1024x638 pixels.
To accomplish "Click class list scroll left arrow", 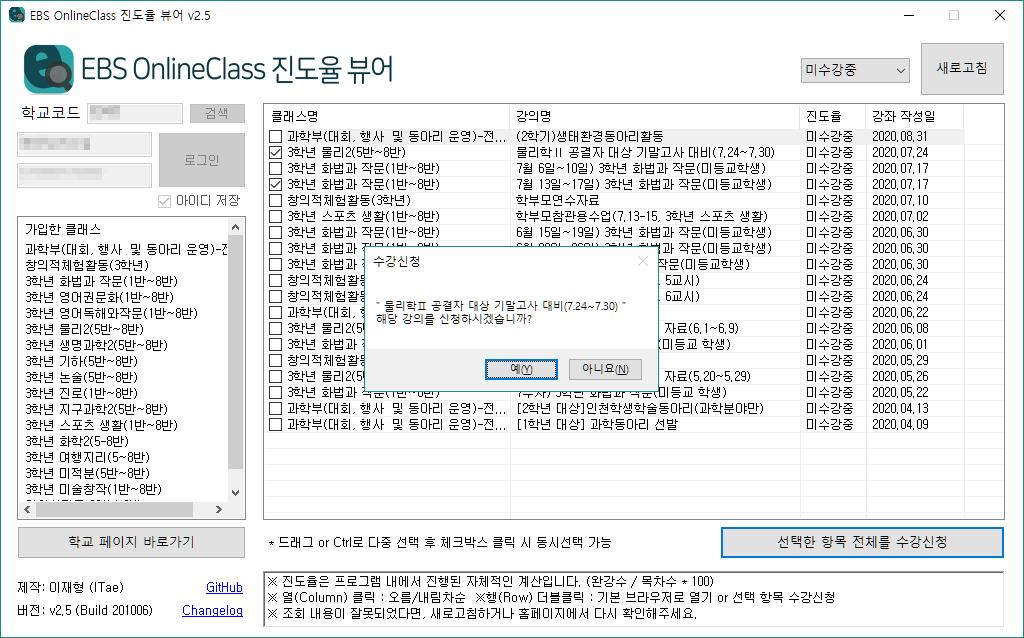I will 27,509.
